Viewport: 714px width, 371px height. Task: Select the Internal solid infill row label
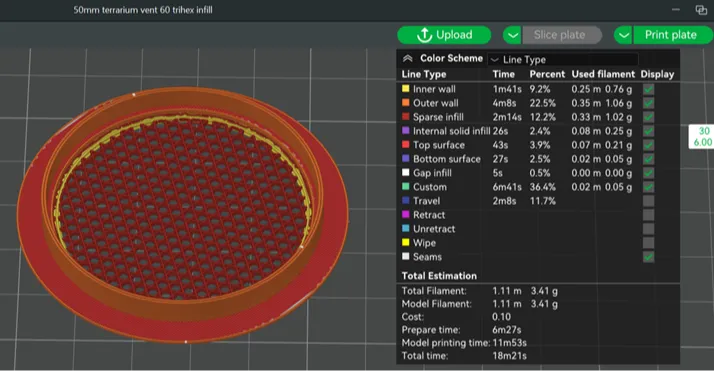coord(451,131)
